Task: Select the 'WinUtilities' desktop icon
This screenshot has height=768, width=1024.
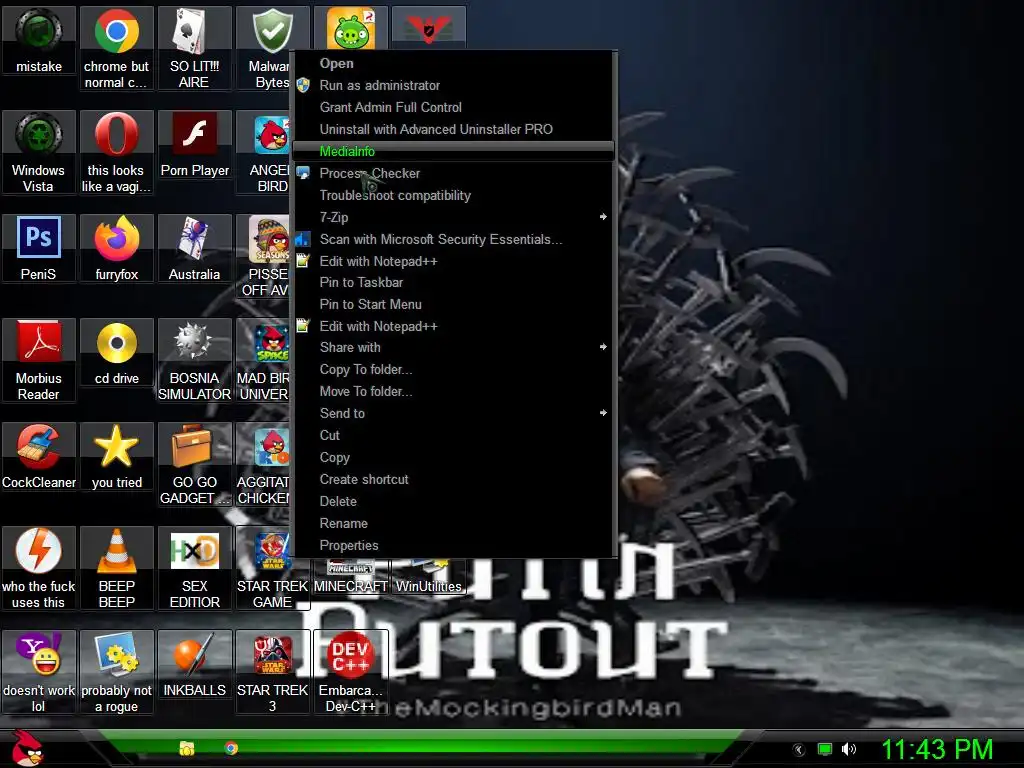Action: click(x=428, y=577)
